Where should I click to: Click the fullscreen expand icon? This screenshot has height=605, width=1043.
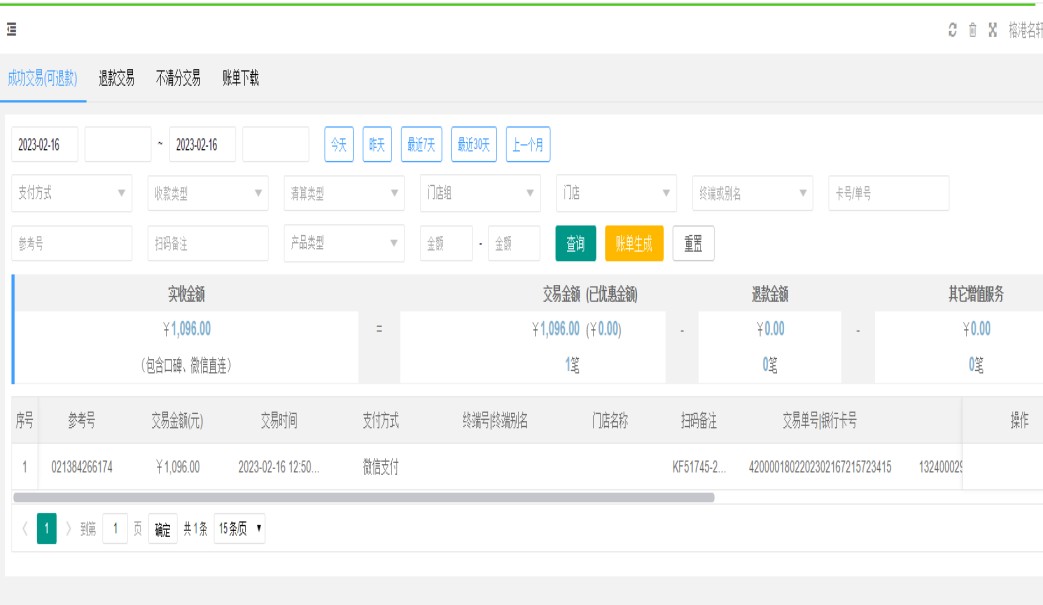click(x=992, y=30)
